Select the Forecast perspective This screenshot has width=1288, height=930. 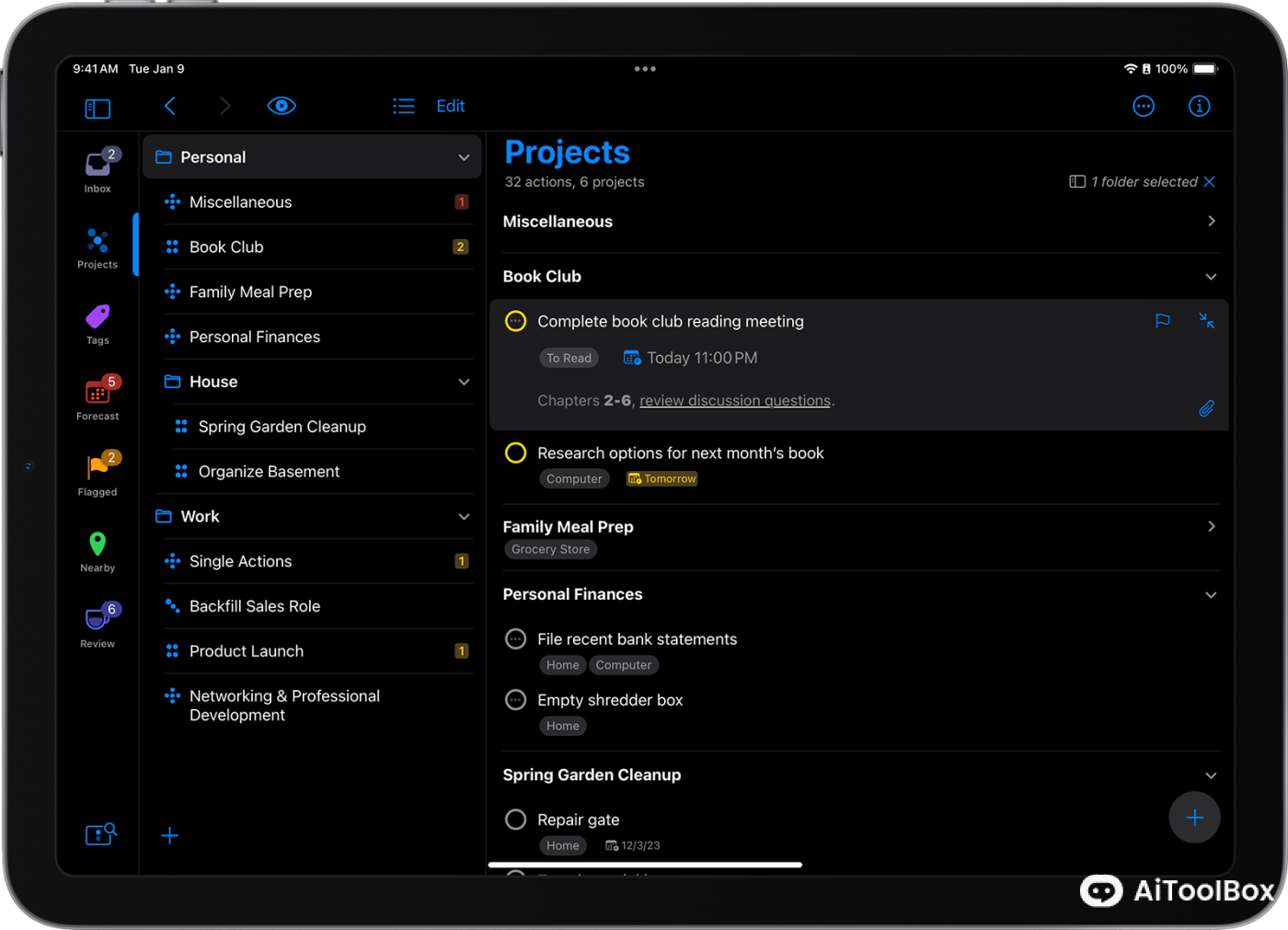97,397
